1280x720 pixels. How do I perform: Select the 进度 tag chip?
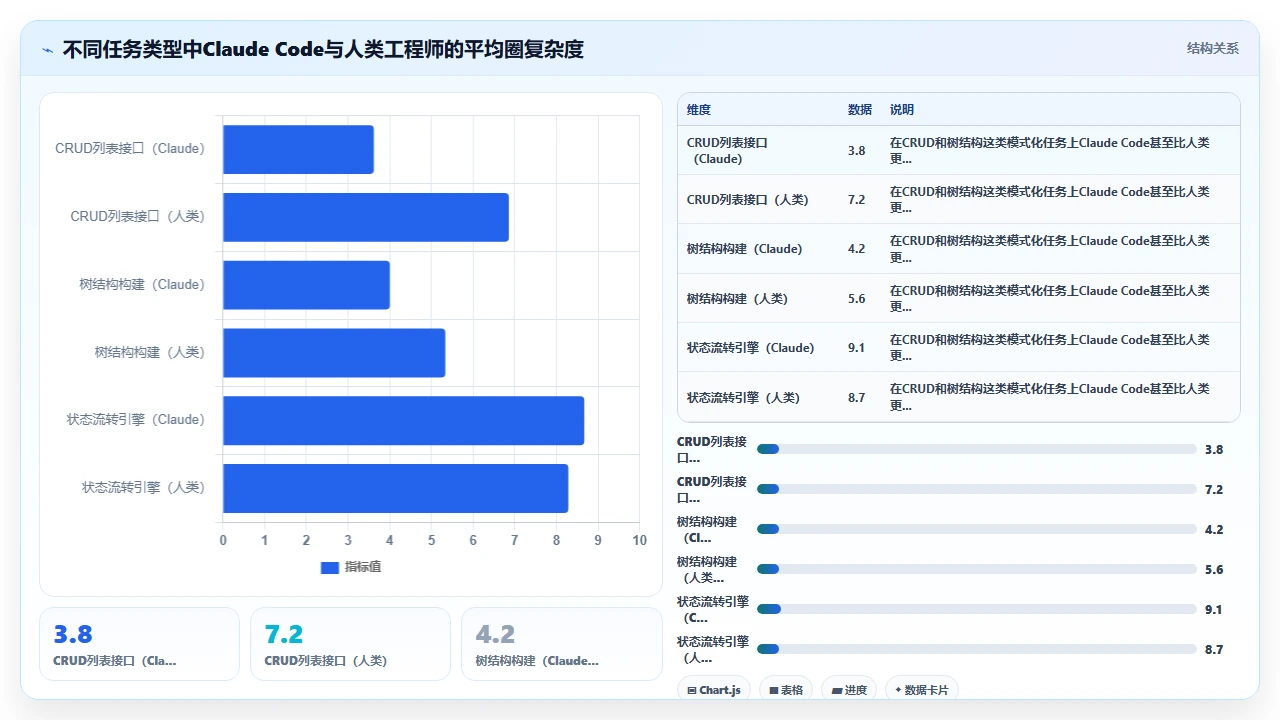click(849, 690)
